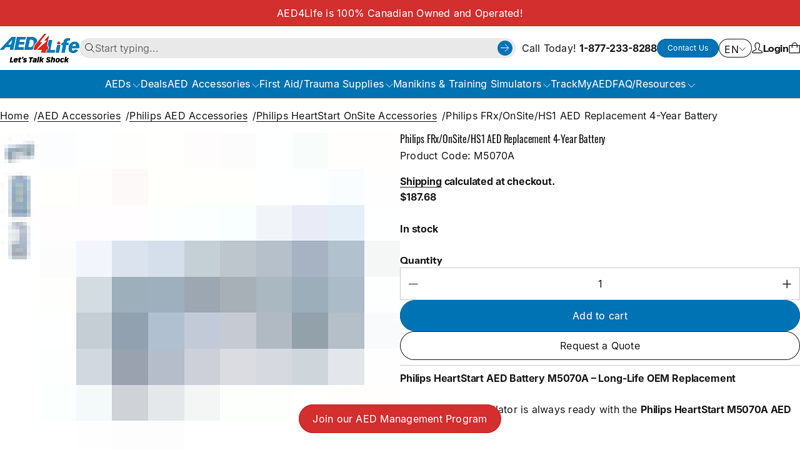Open the Shipping policy link
The image size is (800, 450).
pos(420,182)
